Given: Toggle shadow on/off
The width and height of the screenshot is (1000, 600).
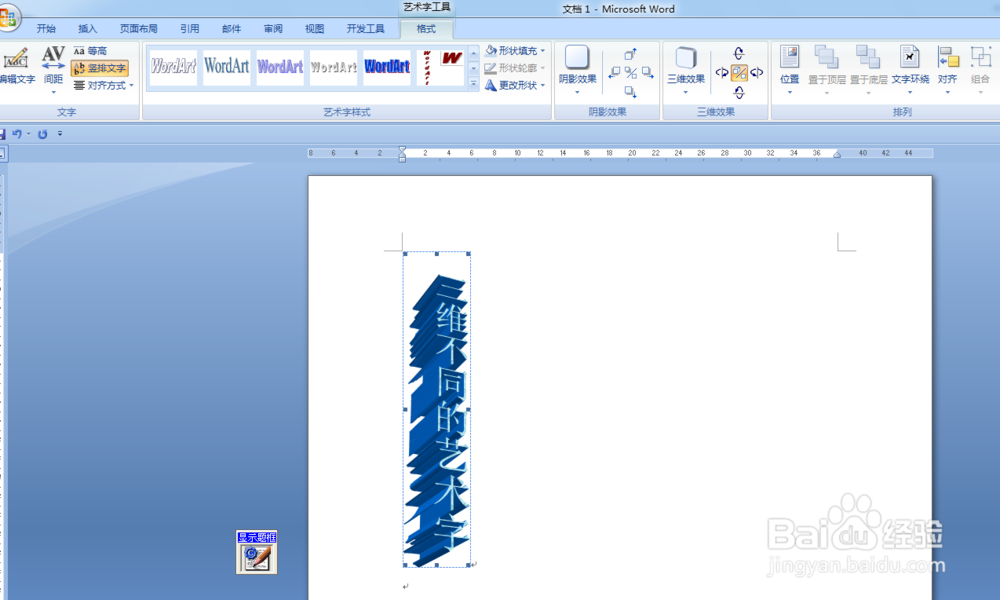Looking at the screenshot, I should (631, 73).
